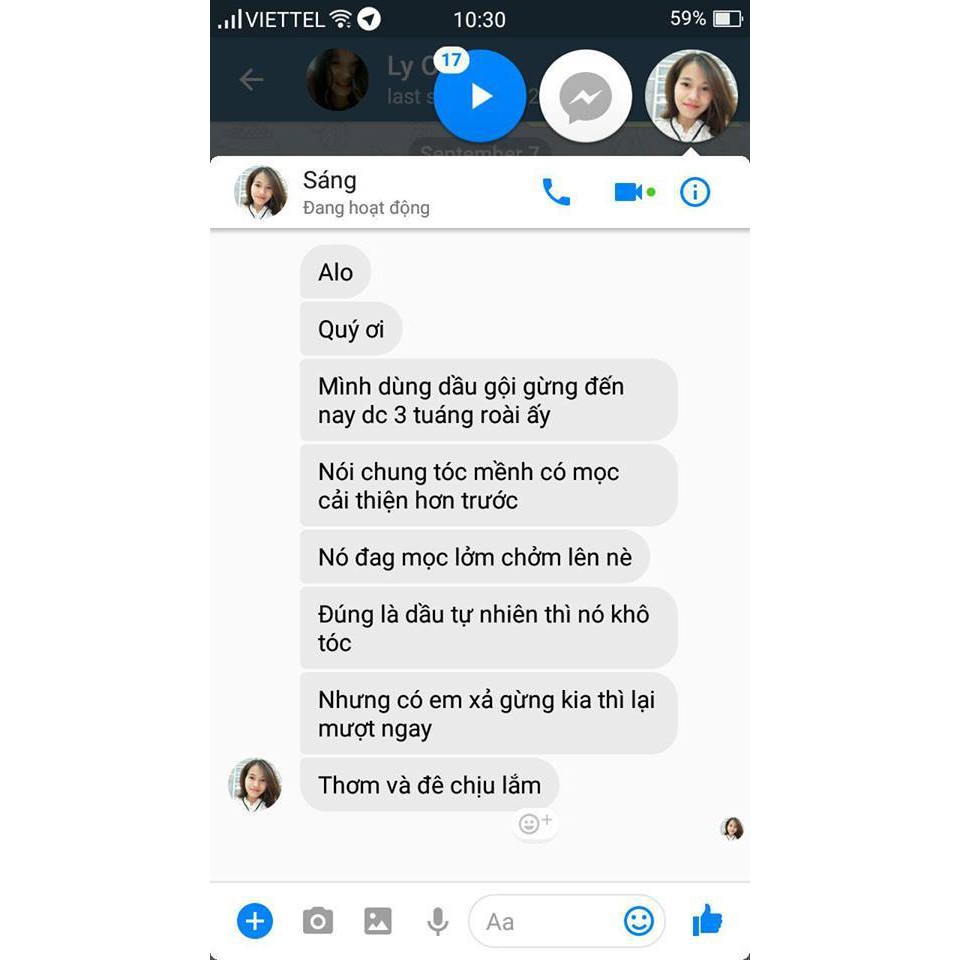Open conversation info for Sáng
The height and width of the screenshot is (960, 960).
pos(695,192)
